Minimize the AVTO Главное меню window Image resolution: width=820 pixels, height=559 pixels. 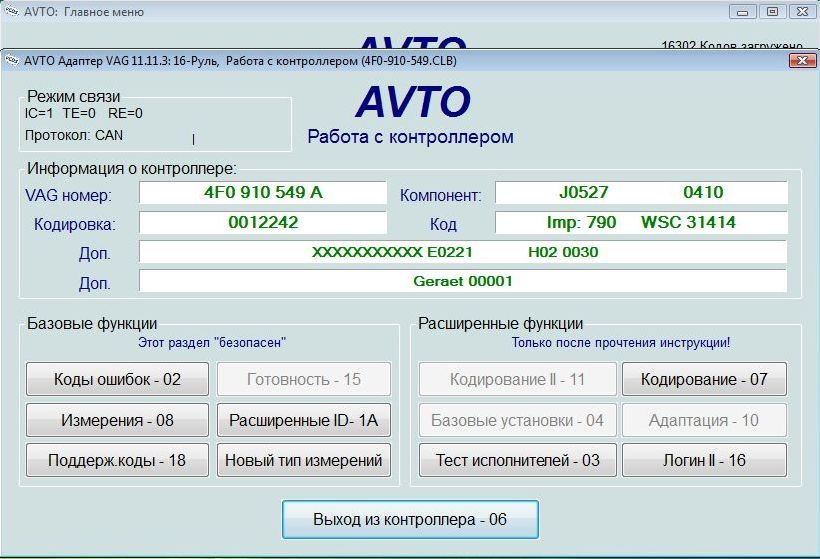coord(742,12)
